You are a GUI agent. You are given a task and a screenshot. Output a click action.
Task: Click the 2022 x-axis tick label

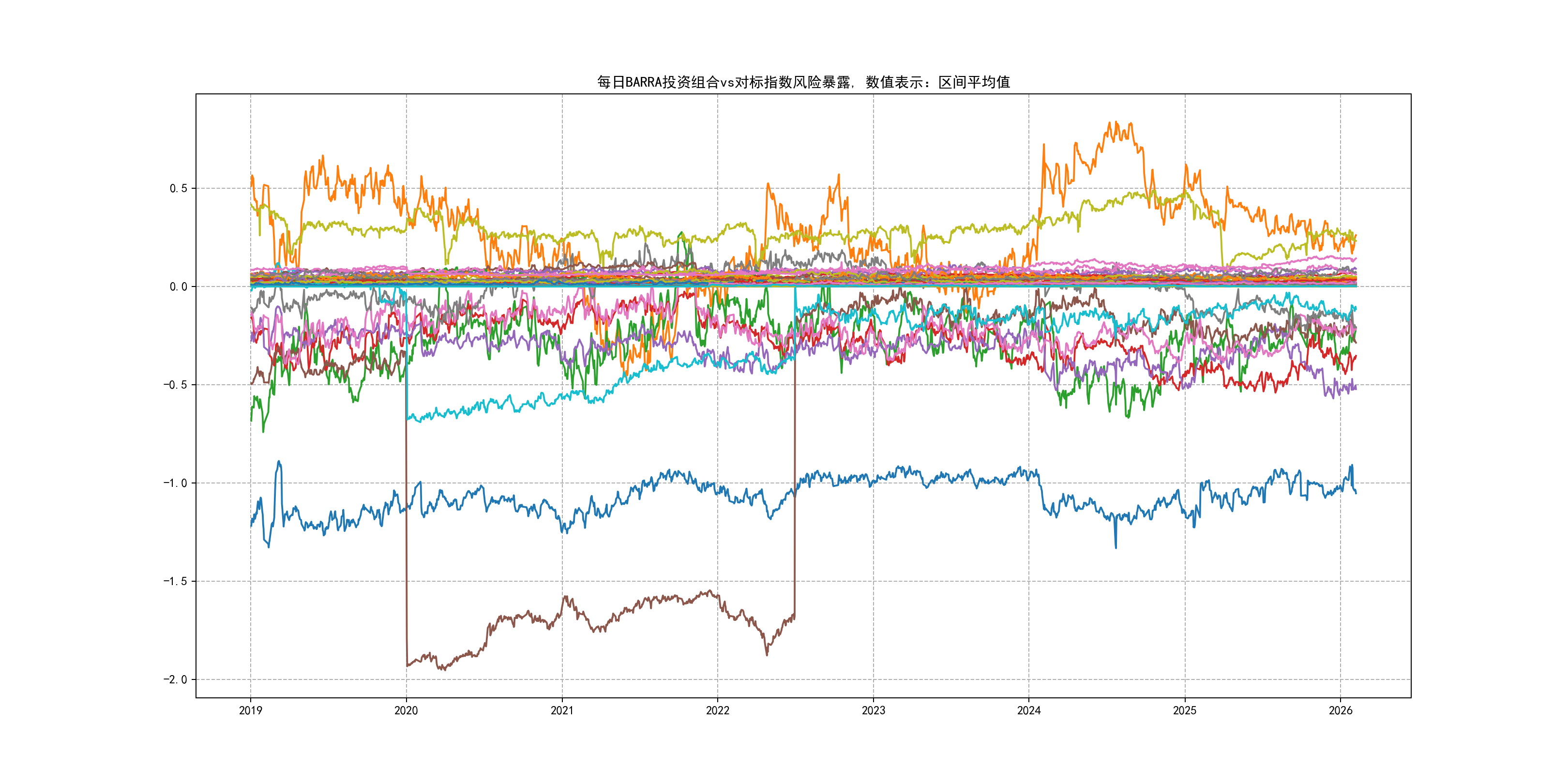coord(717,710)
